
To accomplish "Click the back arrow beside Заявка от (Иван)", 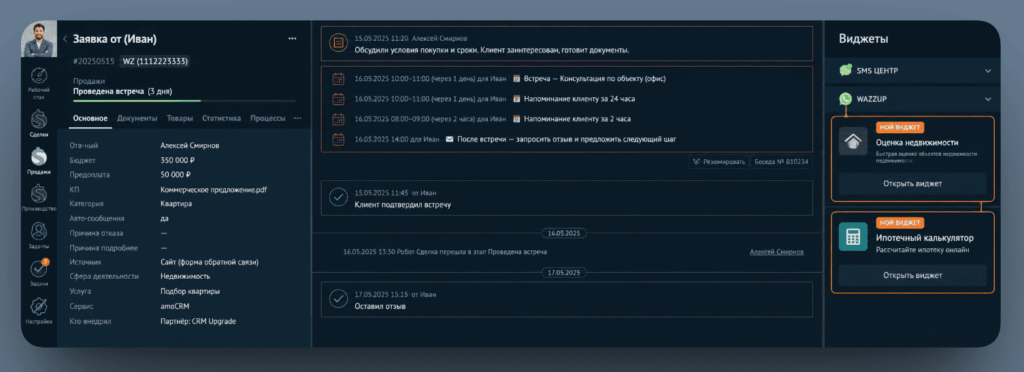I will pos(65,39).
